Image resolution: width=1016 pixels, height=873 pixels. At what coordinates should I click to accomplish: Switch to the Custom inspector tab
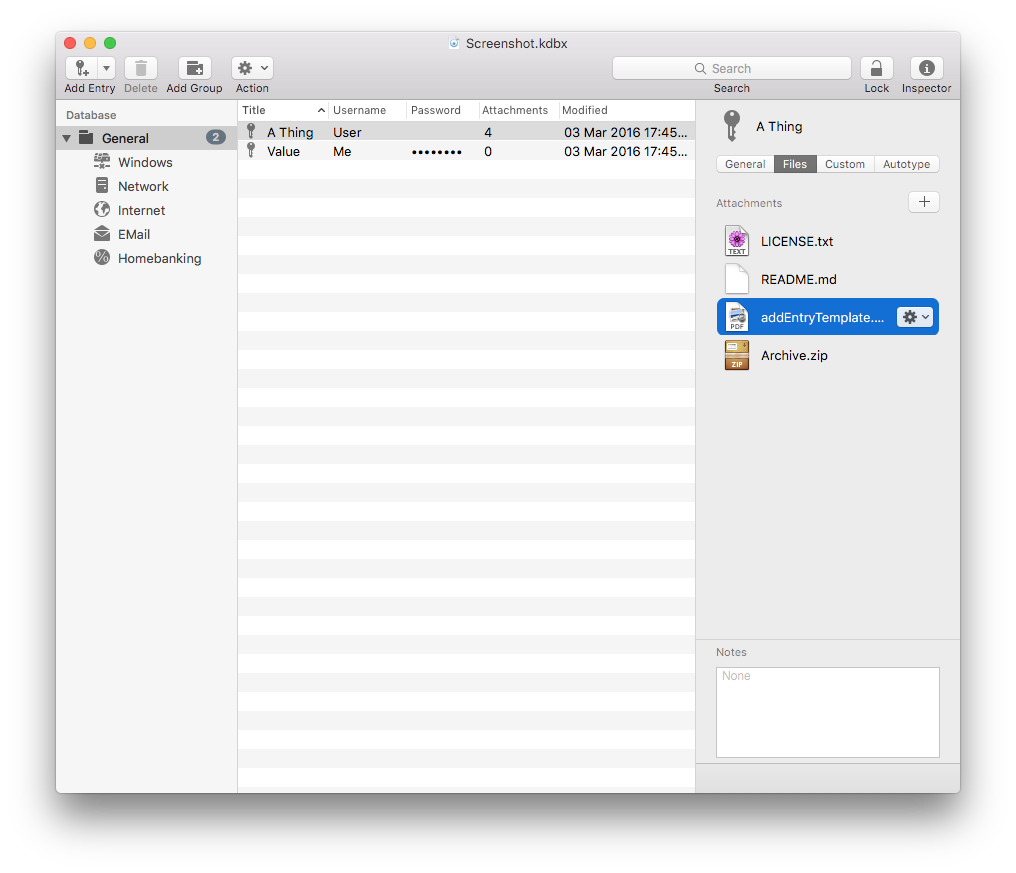coord(844,164)
